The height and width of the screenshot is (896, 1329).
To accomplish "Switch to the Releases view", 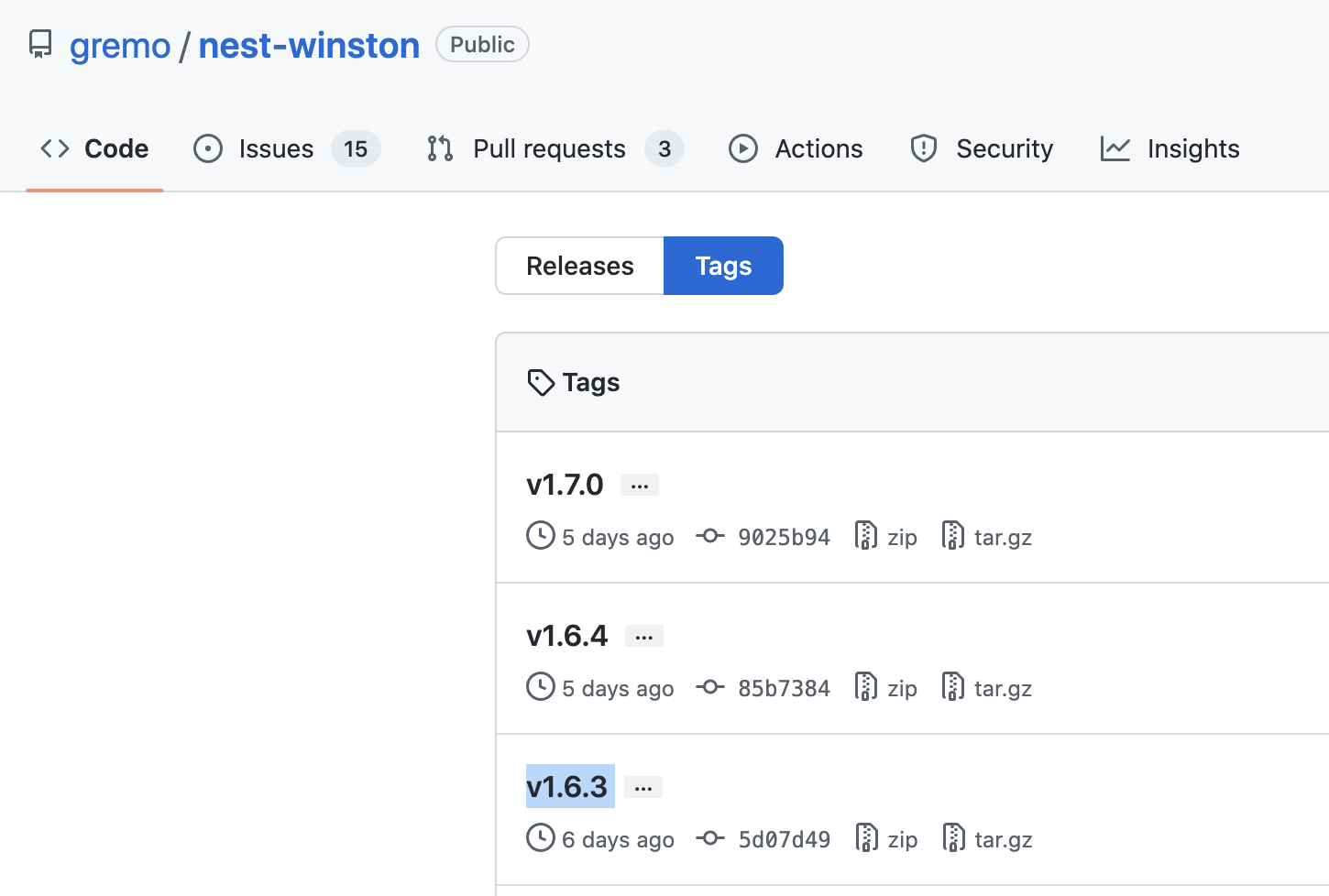I will 580,266.
